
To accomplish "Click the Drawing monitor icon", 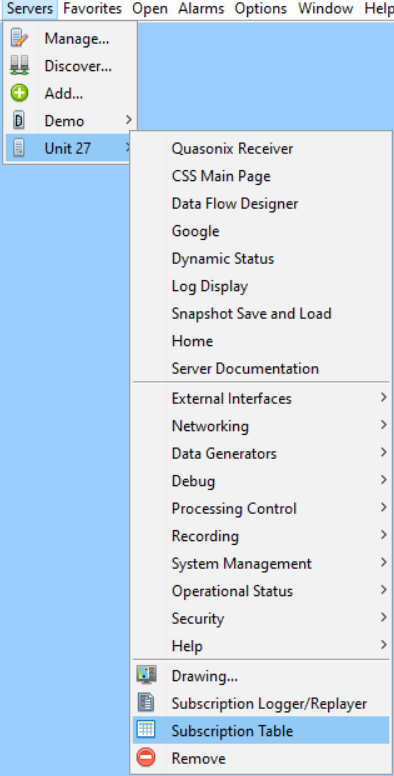I will click(146, 676).
